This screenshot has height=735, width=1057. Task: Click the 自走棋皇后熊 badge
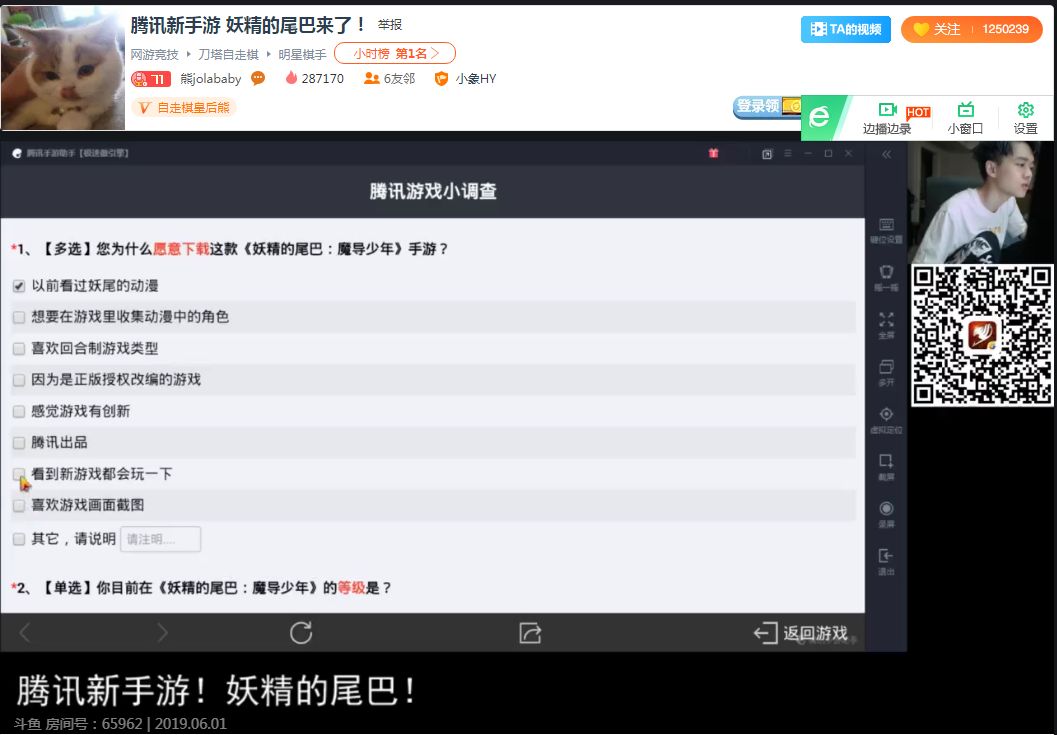(x=184, y=107)
